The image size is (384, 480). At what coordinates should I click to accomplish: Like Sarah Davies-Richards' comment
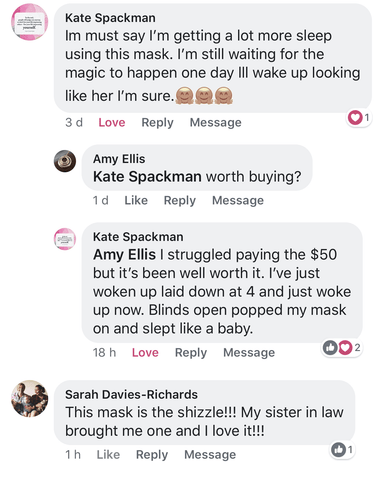108,454
